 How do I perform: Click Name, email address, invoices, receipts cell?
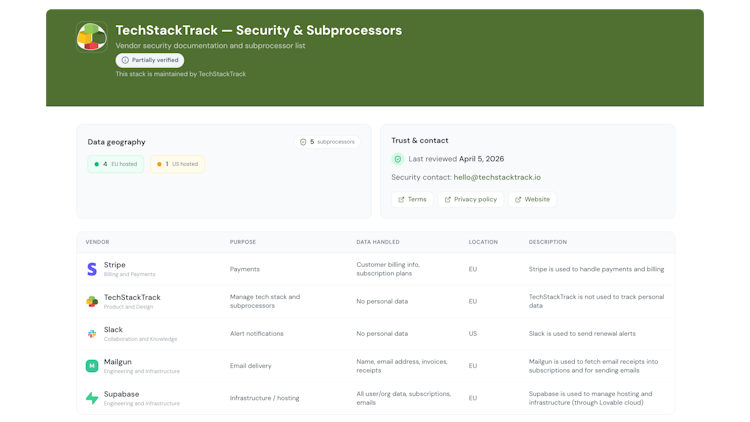coord(402,366)
